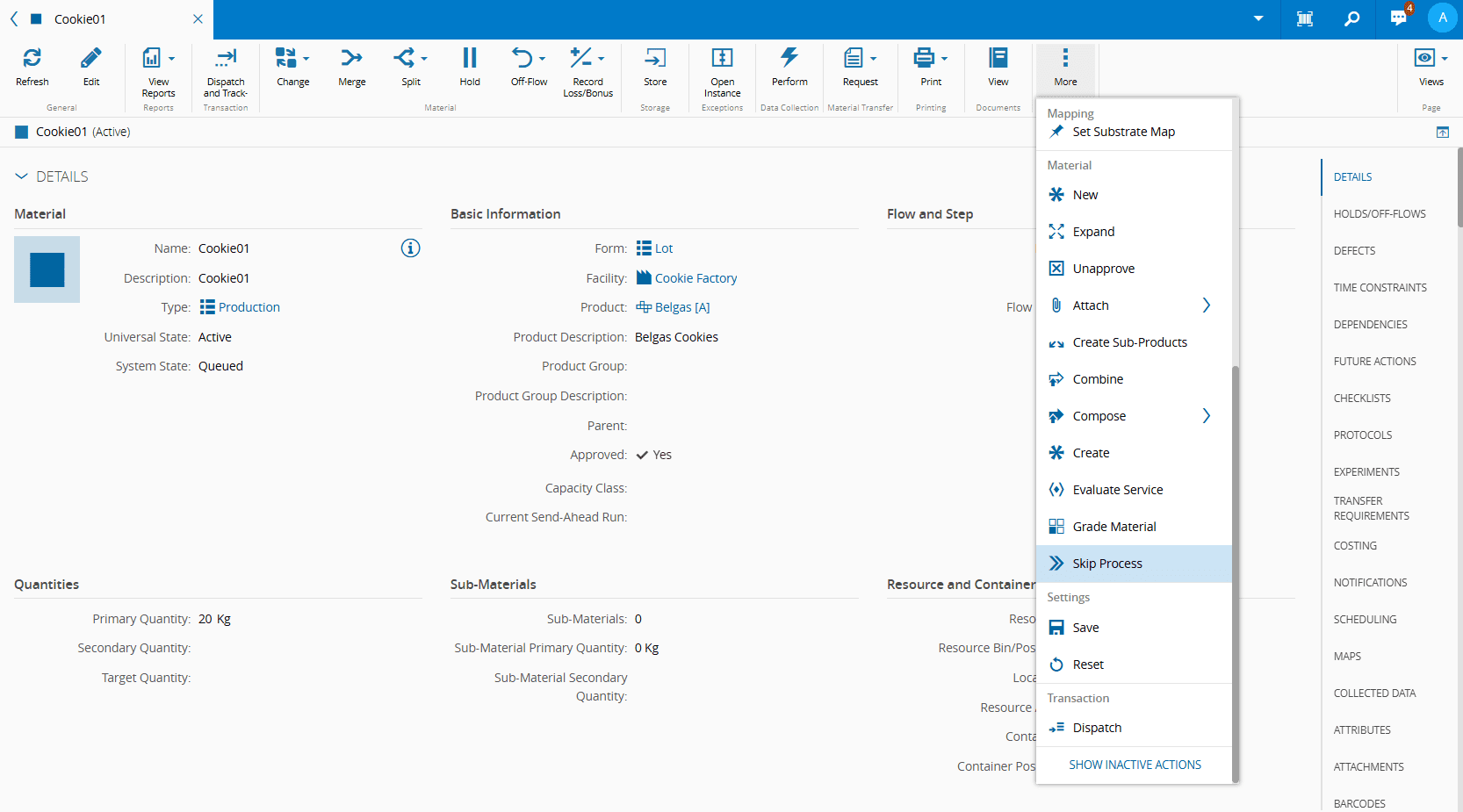Expand the Attach submenu arrow
Viewport: 1463px width, 812px height.
1206,305
